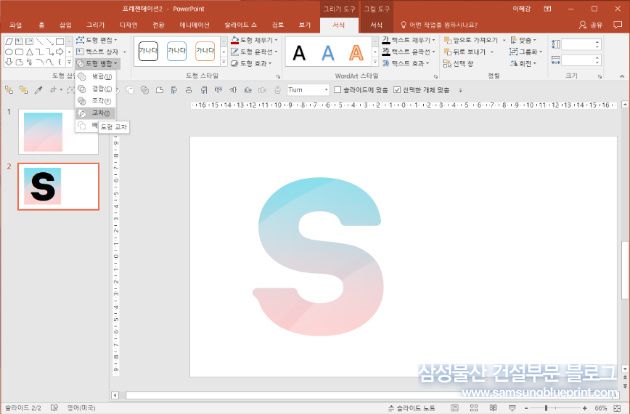This screenshot has height=414, width=630.
Task: Toggle 슬라이드 노트 in status bar
Action: pos(411,408)
